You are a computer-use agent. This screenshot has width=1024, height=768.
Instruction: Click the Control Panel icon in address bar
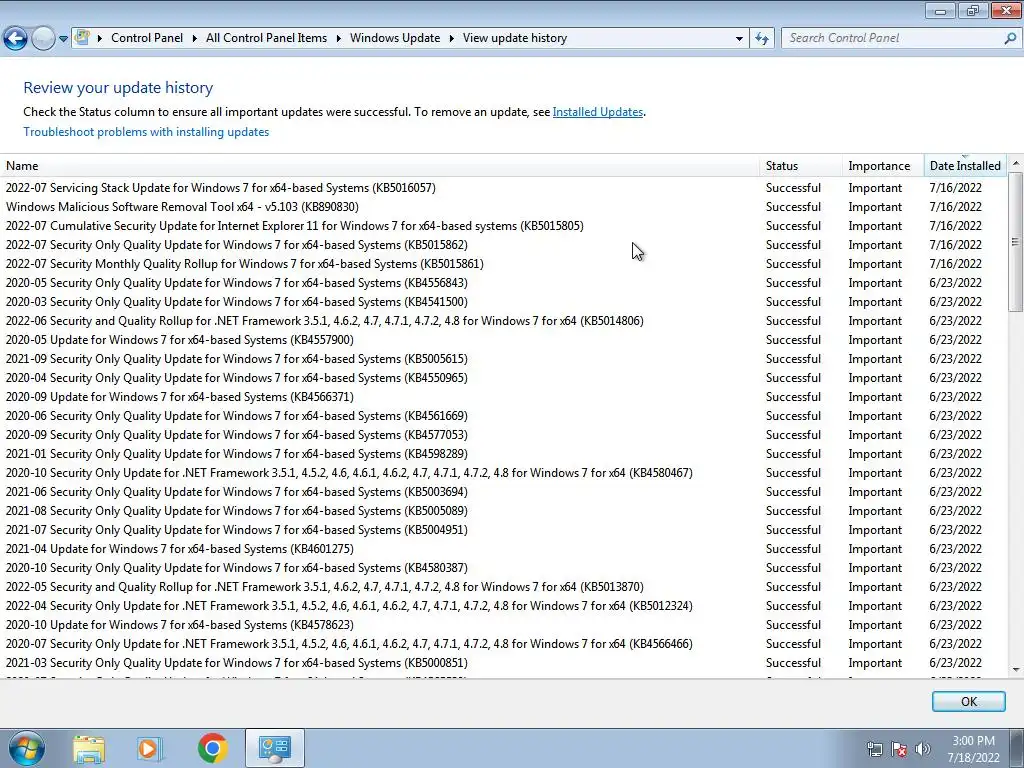point(82,37)
